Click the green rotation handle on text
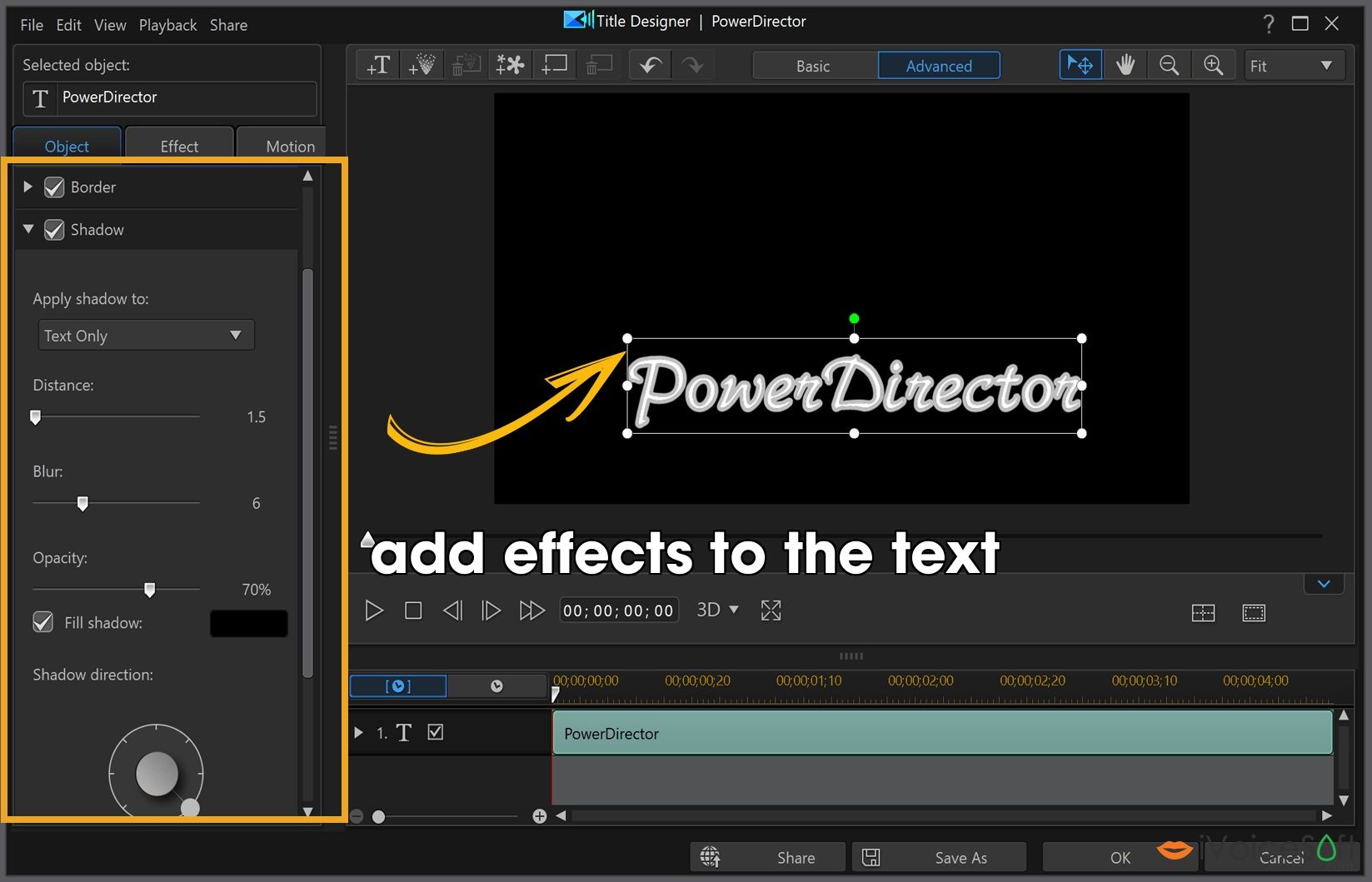Image resolution: width=1372 pixels, height=882 pixels. coord(854,318)
